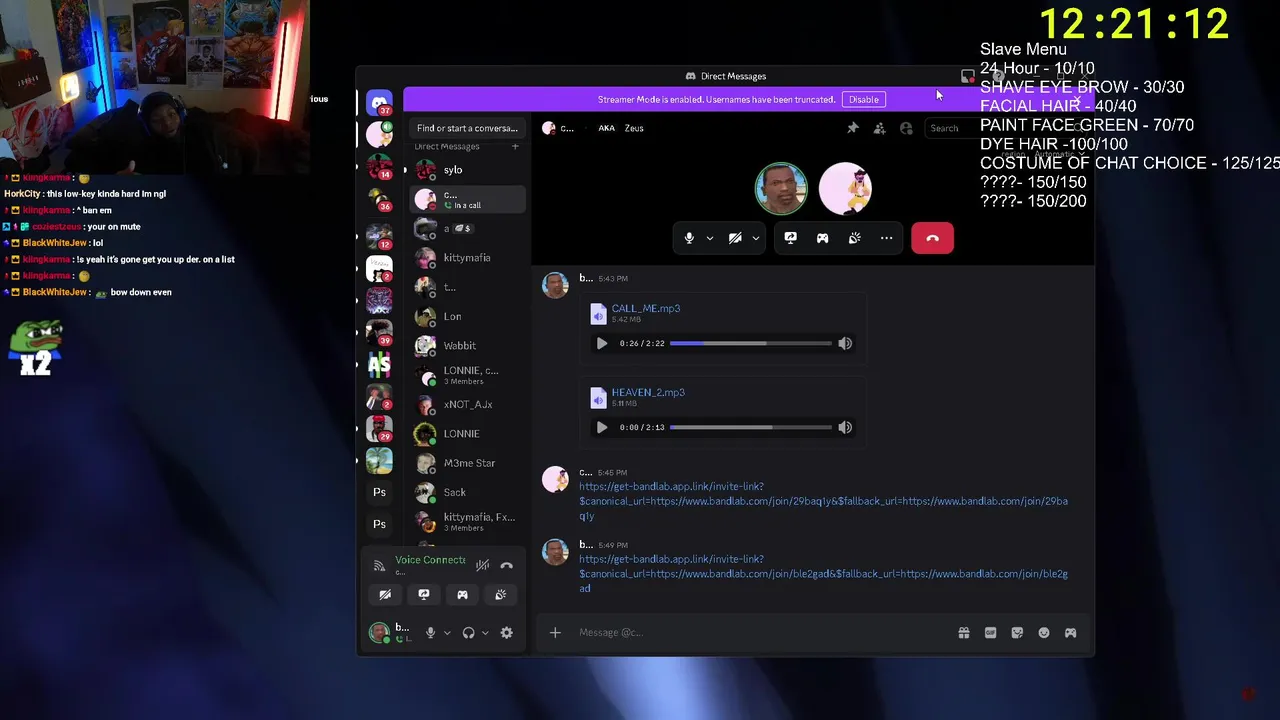Open pinned messages pin icon

pyautogui.click(x=853, y=128)
